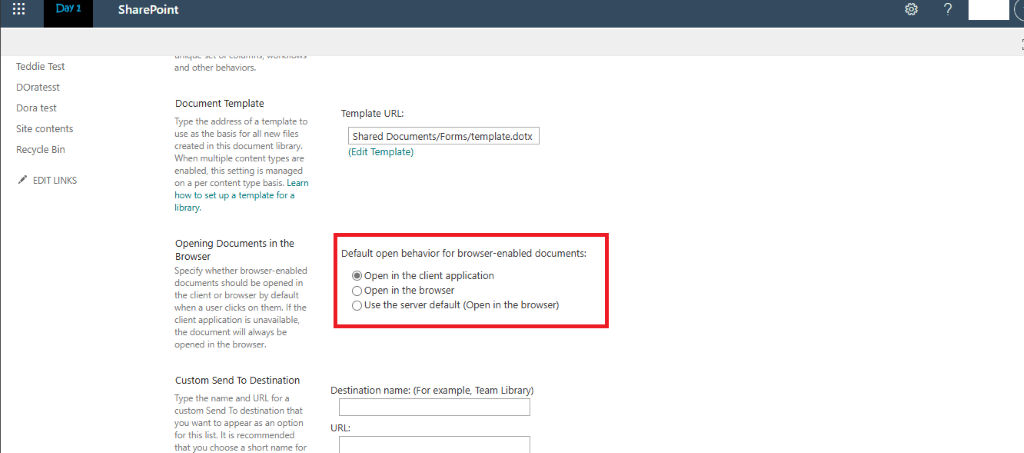Click the Opening Documents in the Browser heading
This screenshot has height=453, width=1024.
pos(234,250)
